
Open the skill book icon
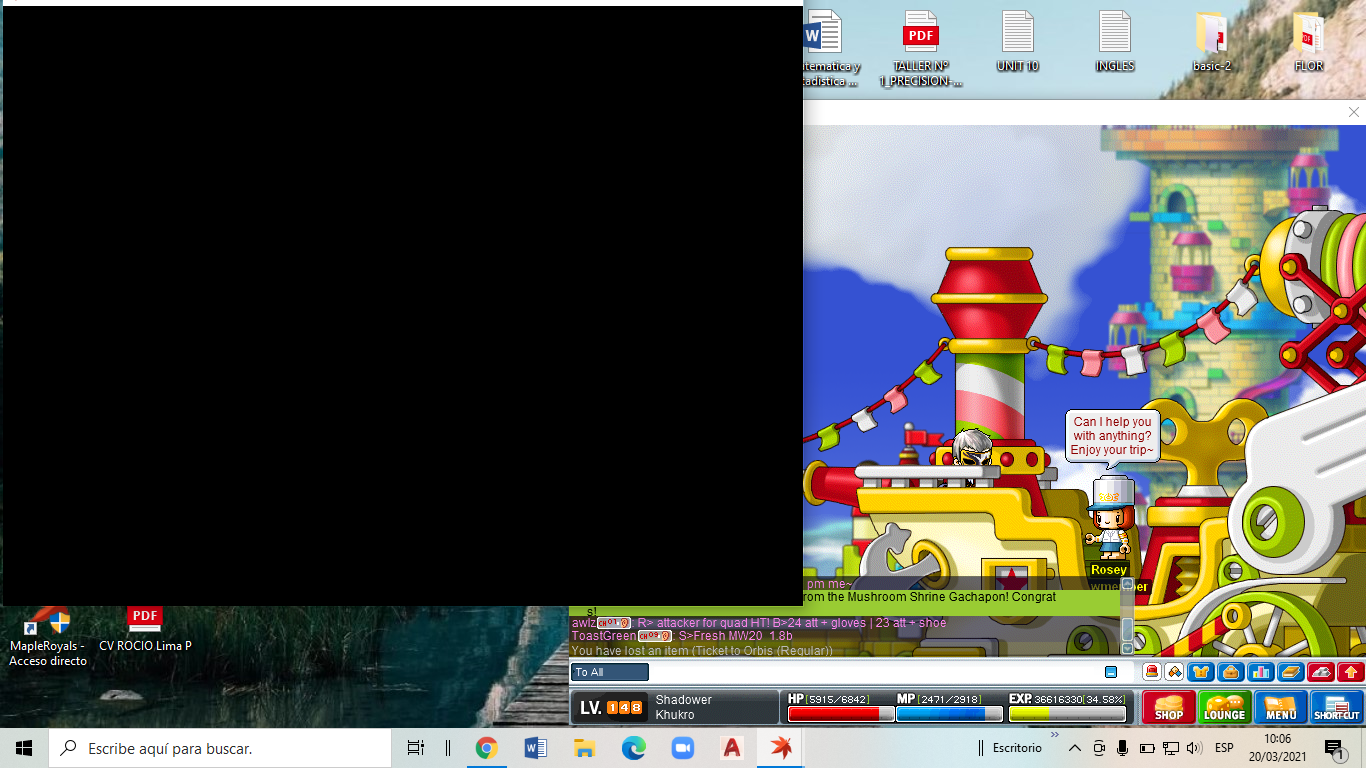click(1291, 672)
